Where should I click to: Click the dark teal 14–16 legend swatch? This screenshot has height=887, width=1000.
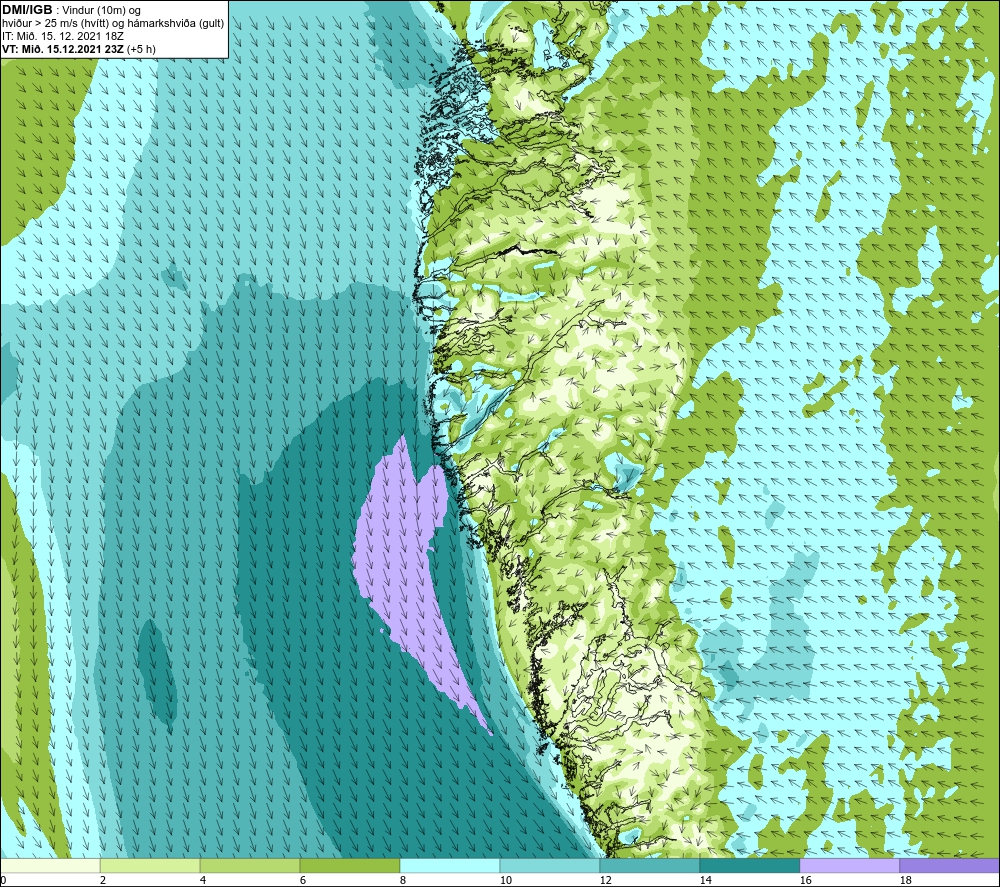coord(749,865)
